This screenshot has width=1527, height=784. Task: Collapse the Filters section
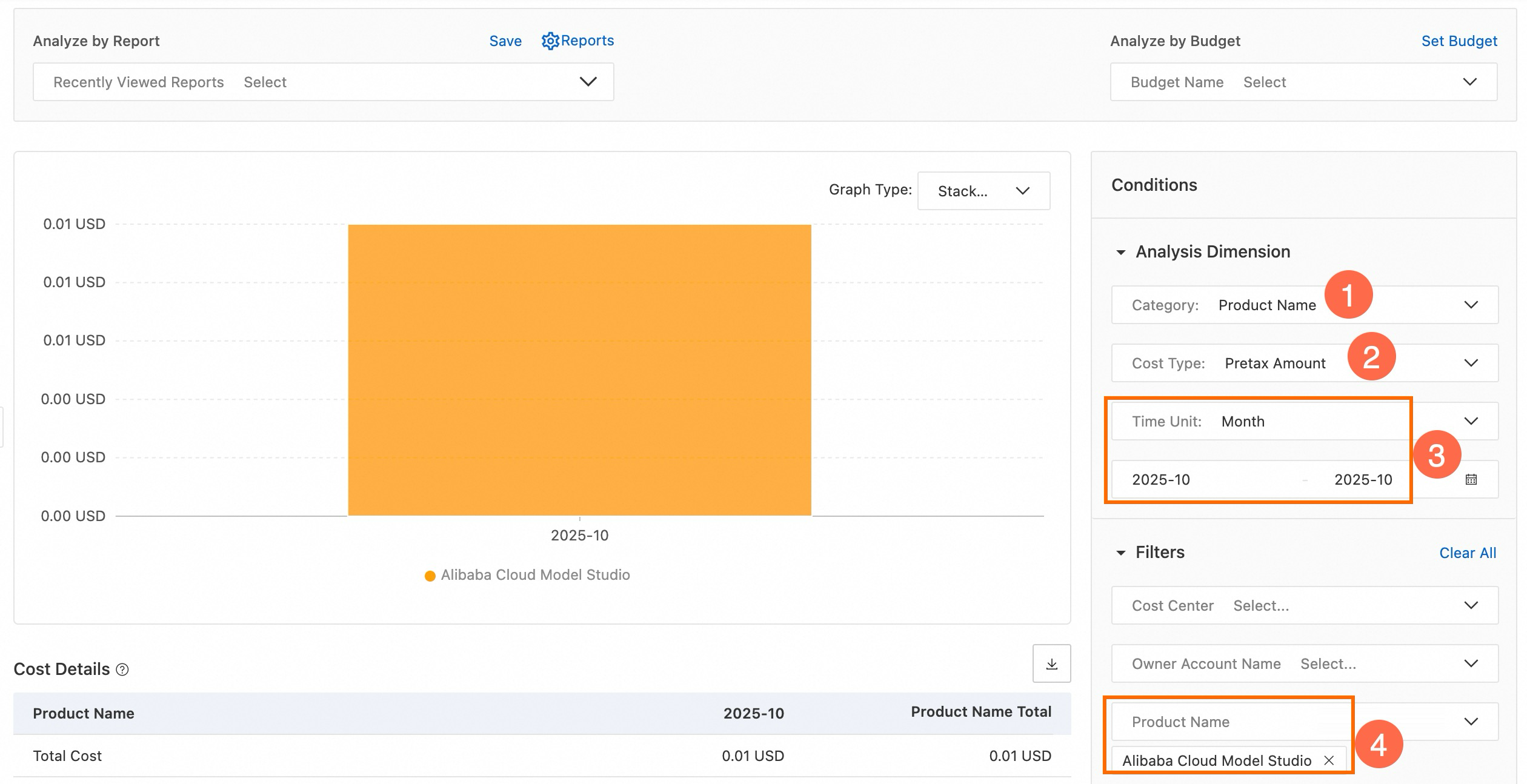click(1120, 553)
